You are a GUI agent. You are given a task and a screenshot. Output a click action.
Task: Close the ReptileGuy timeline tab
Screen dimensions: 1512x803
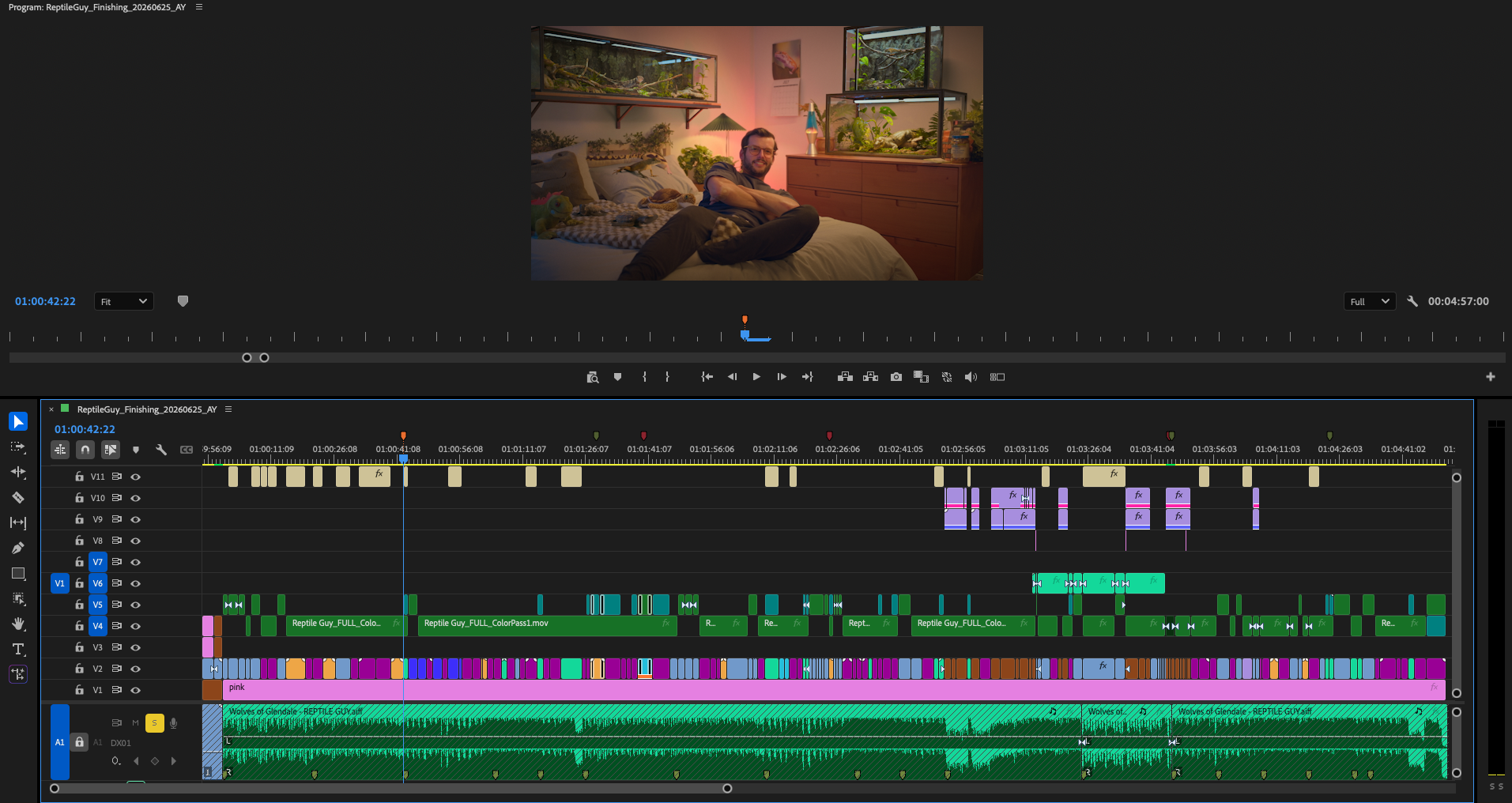[x=51, y=409]
